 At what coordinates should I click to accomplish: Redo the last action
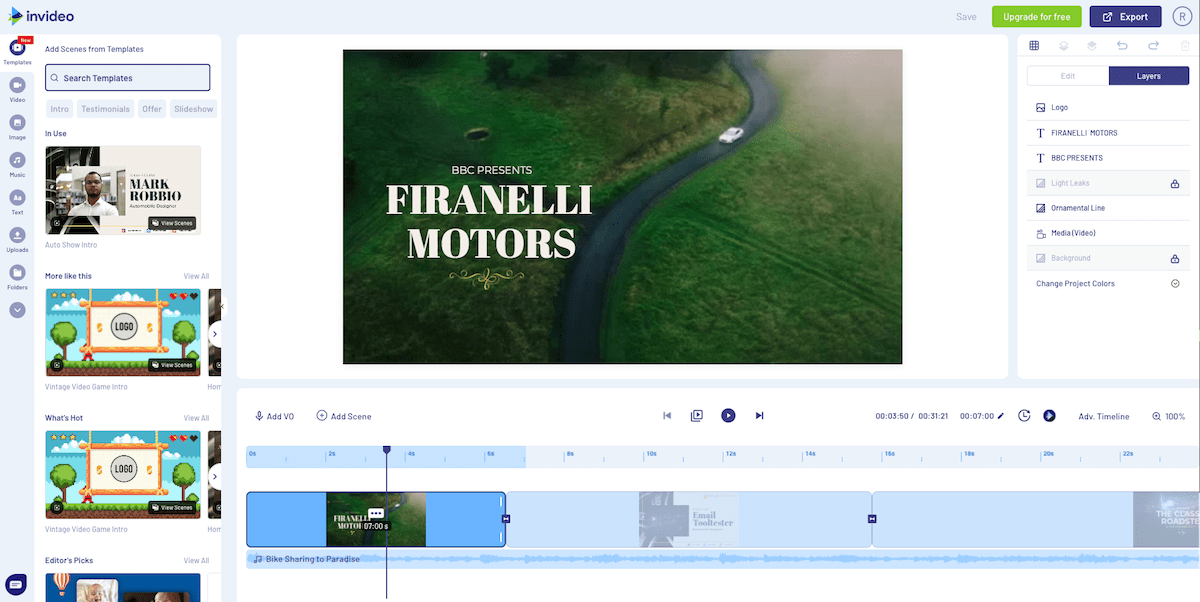1153,46
